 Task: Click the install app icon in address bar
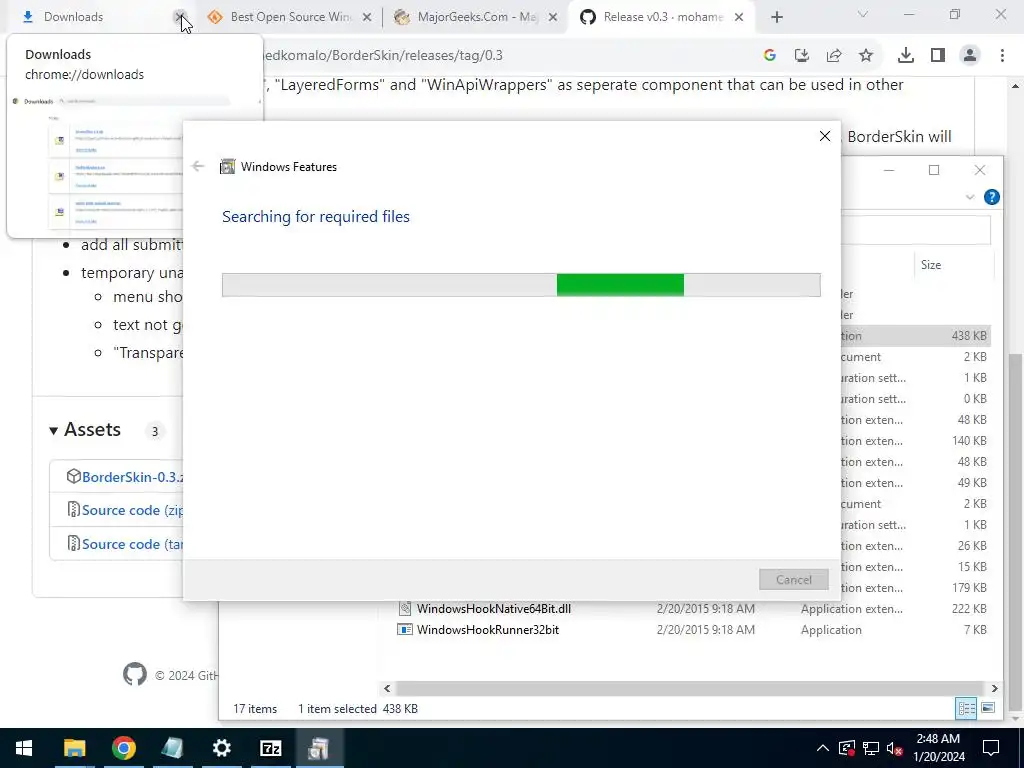(801, 56)
